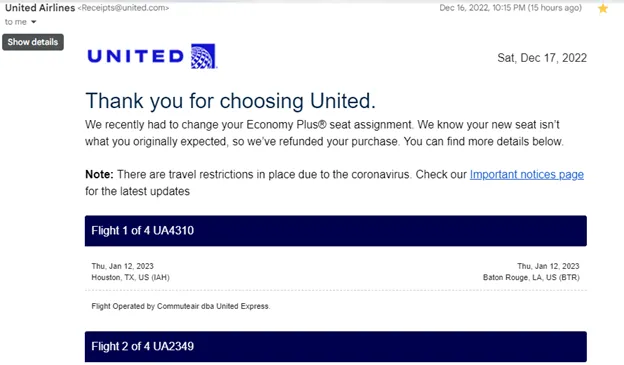
Task: Click the Receipts@united.com sender address
Action: tap(123, 8)
